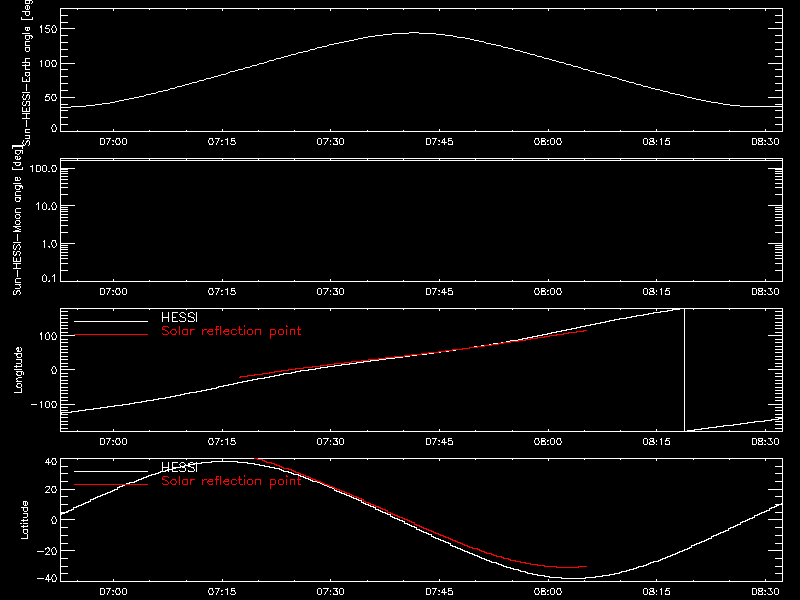This screenshot has width=800, height=600.
Task: Select Solar reflection point label in Latitude plot
Action: (231, 481)
